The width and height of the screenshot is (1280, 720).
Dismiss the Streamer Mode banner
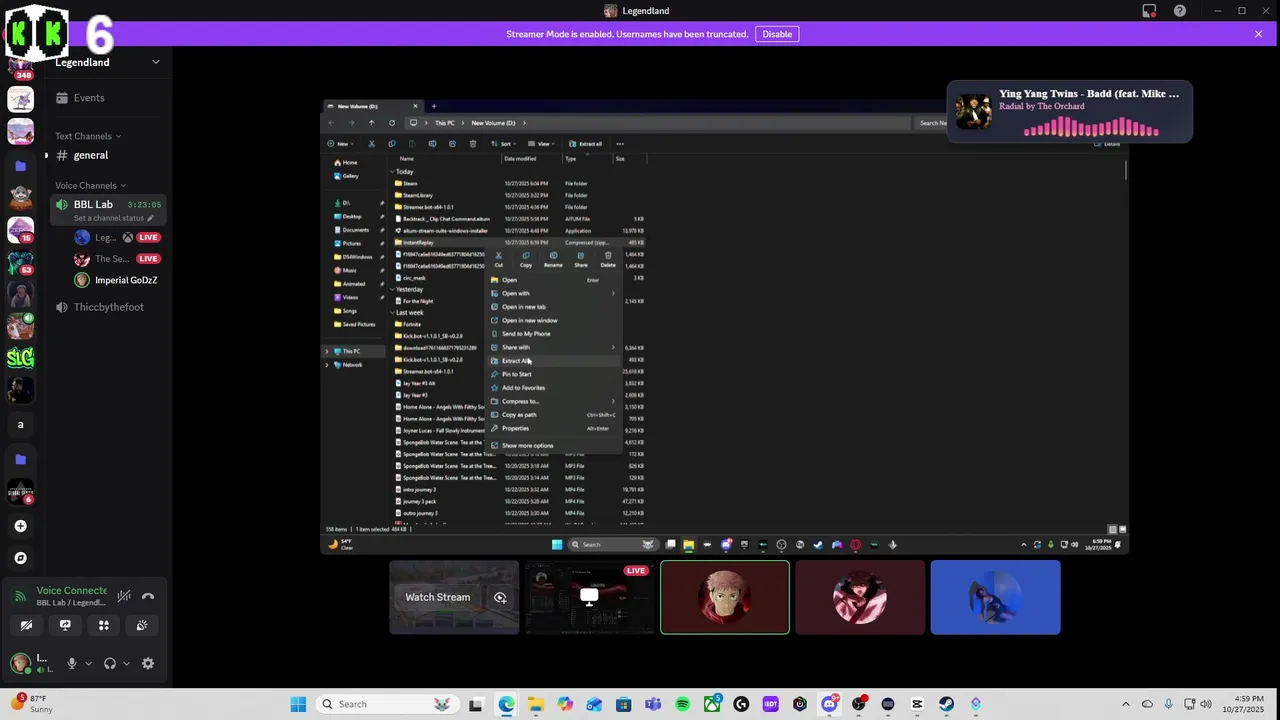tap(1258, 34)
